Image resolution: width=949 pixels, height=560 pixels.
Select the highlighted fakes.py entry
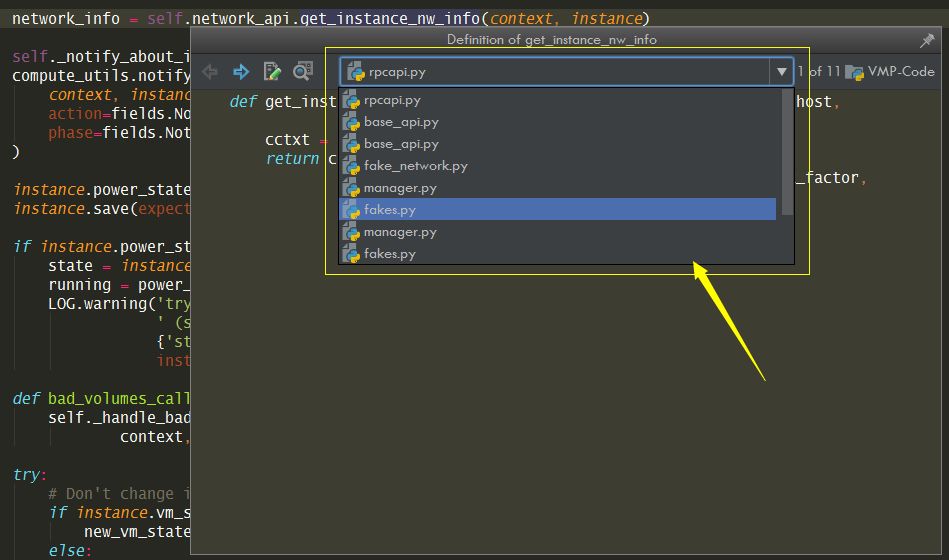click(557, 209)
